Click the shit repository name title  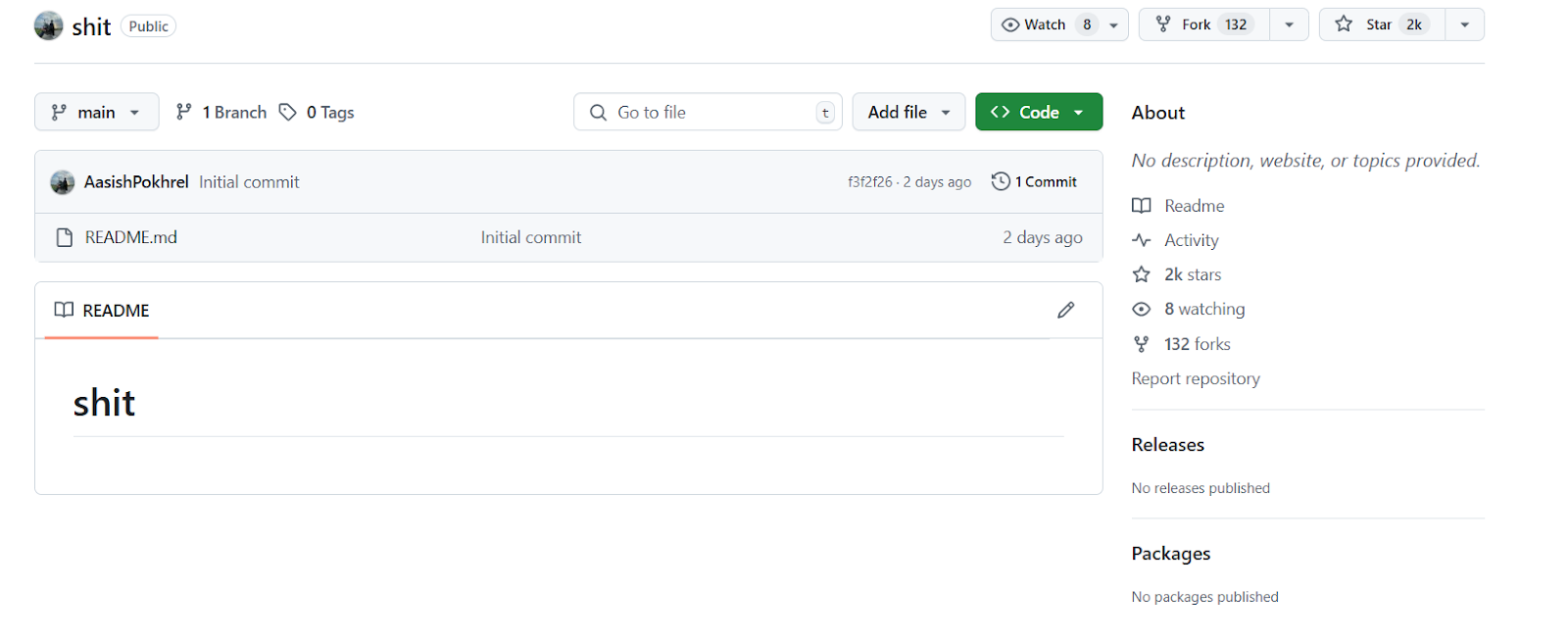pos(91,26)
